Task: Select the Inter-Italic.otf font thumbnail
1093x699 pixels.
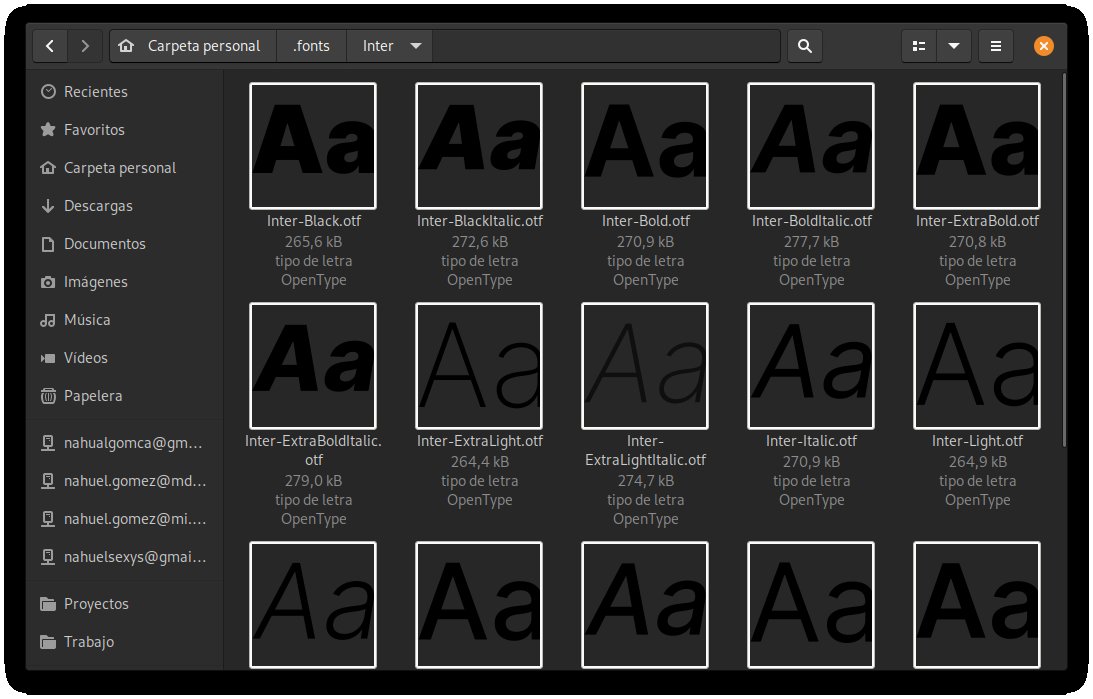Action: pos(811,366)
